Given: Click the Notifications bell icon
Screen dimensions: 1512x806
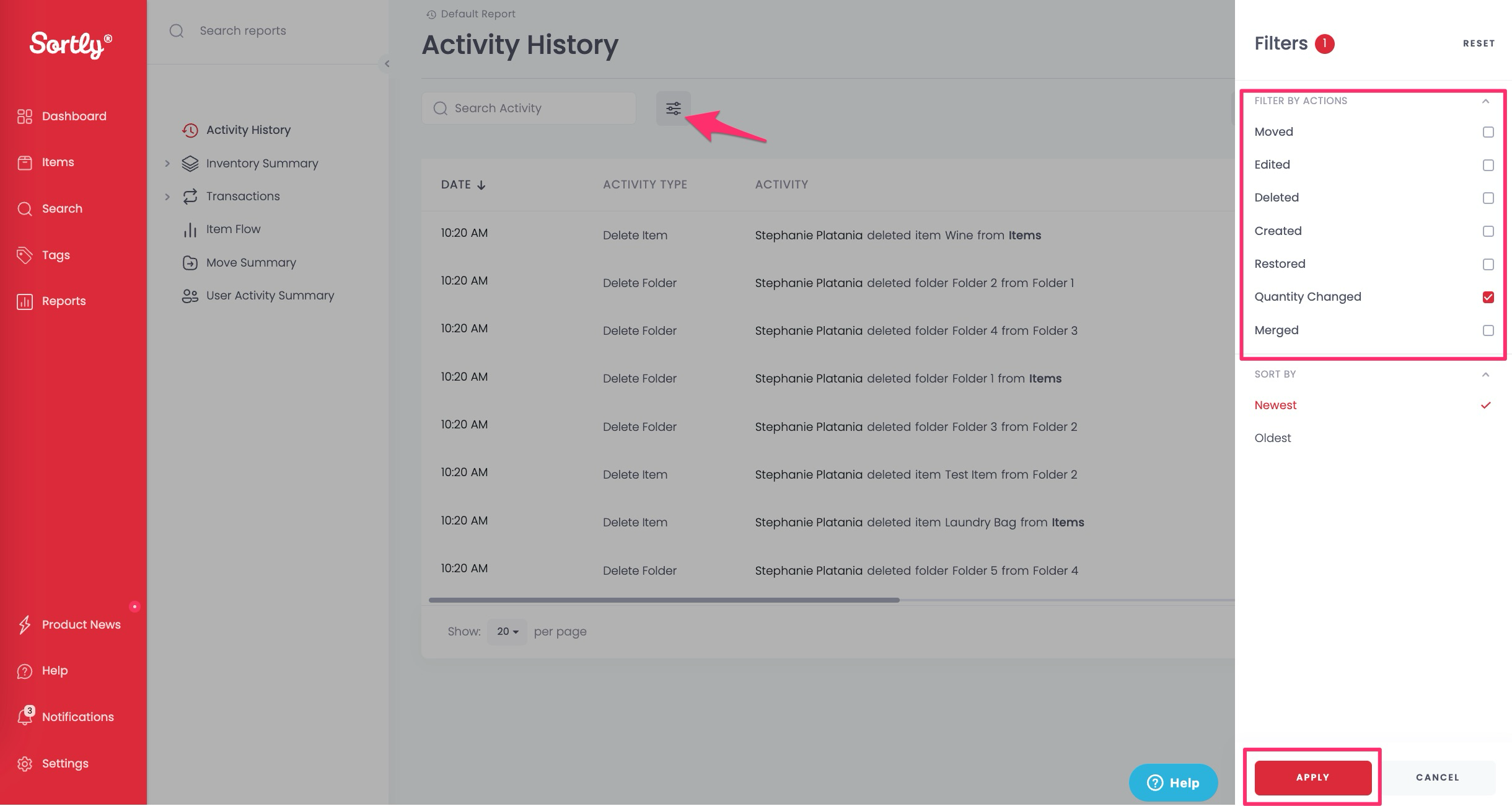Looking at the screenshot, I should click(x=25, y=717).
